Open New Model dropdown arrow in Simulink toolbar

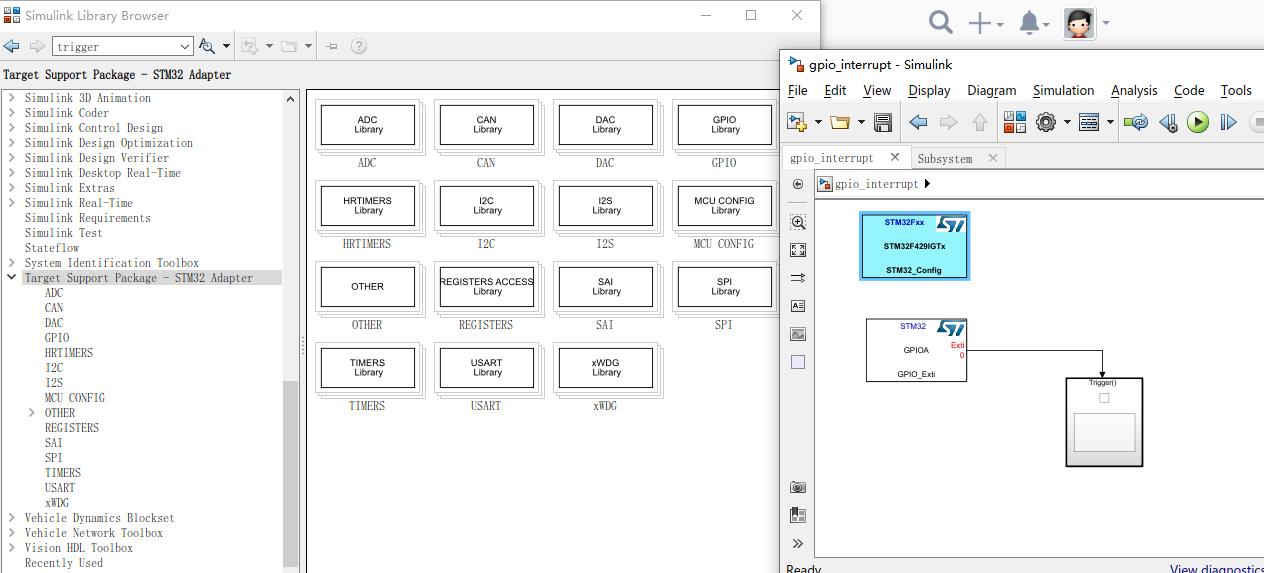pyautogui.click(x=818, y=122)
